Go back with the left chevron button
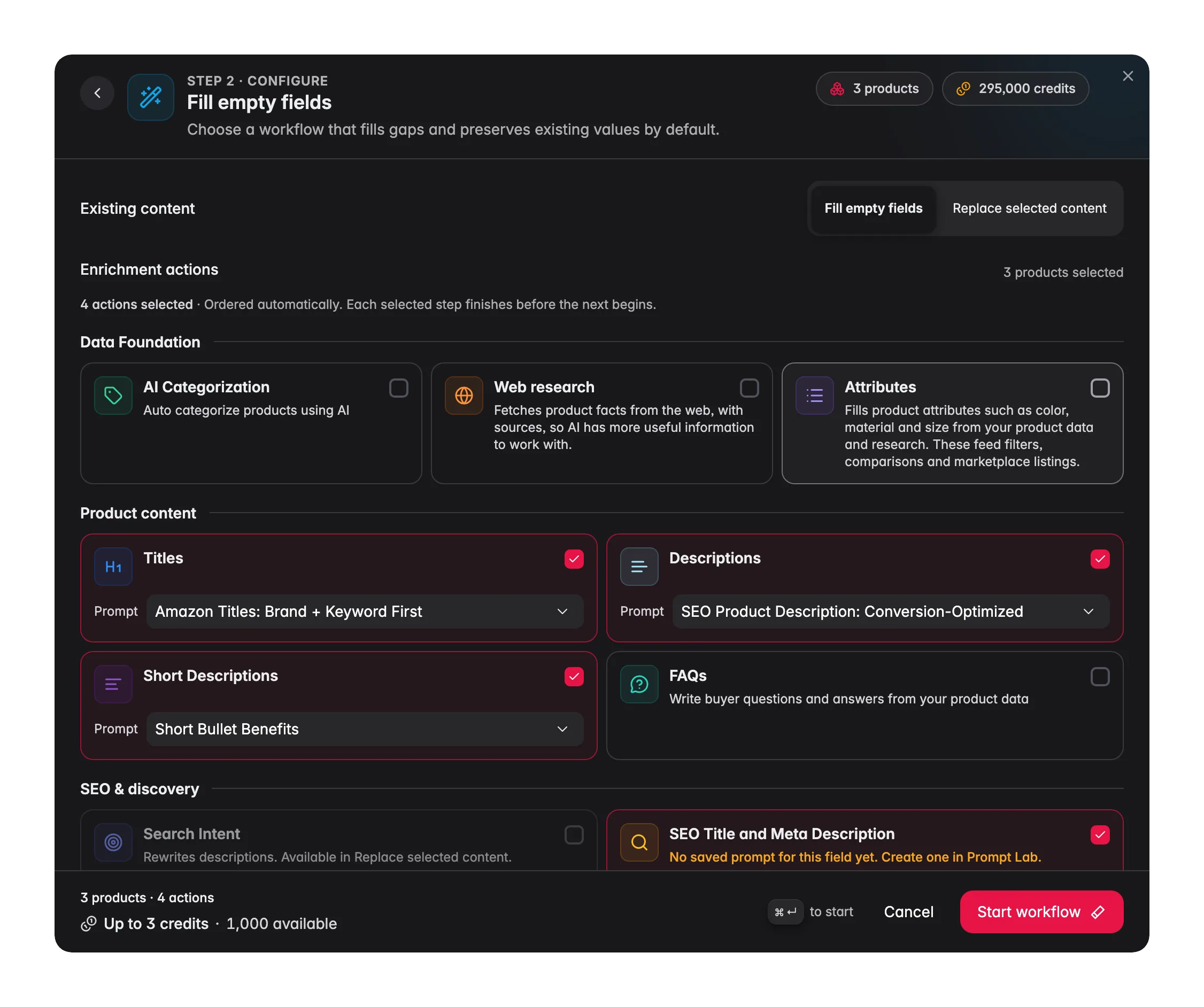 [97, 93]
